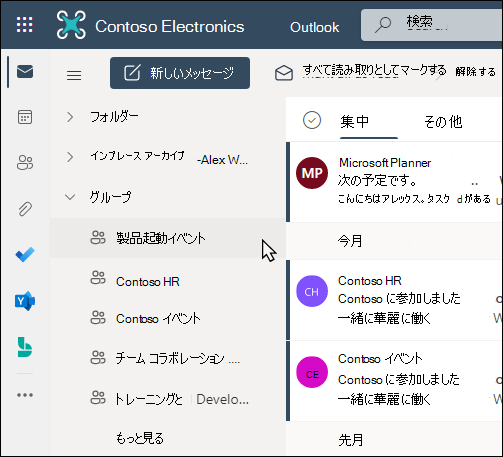The width and height of the screenshot is (503, 457).
Task: Open the Outlook app title link
Action: (x=314, y=27)
